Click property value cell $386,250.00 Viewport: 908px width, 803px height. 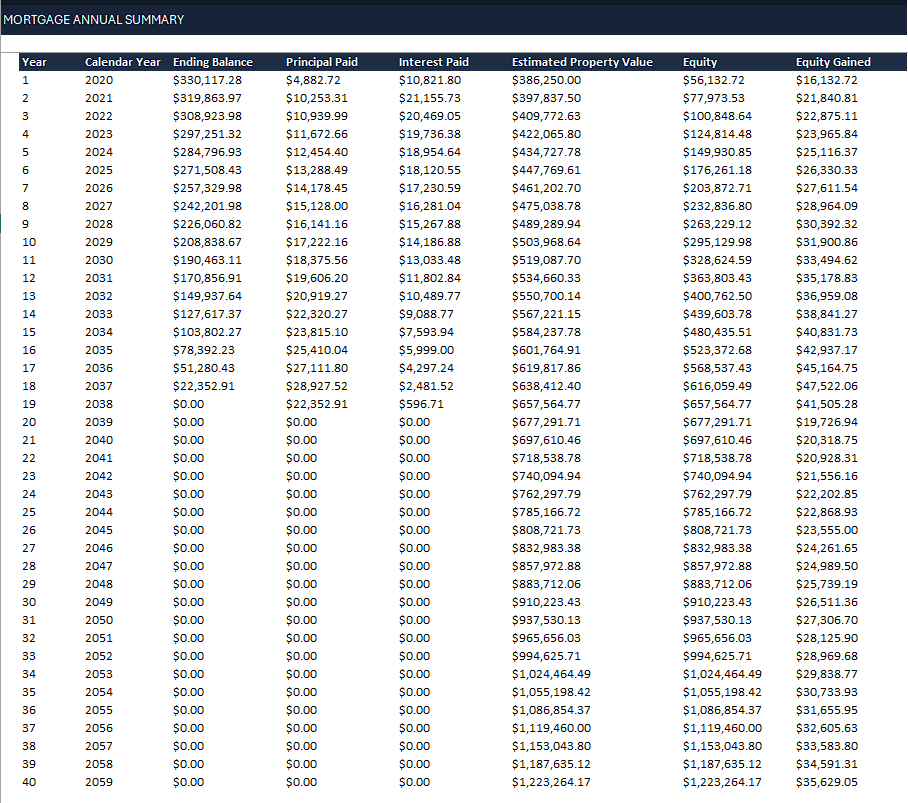546,80
